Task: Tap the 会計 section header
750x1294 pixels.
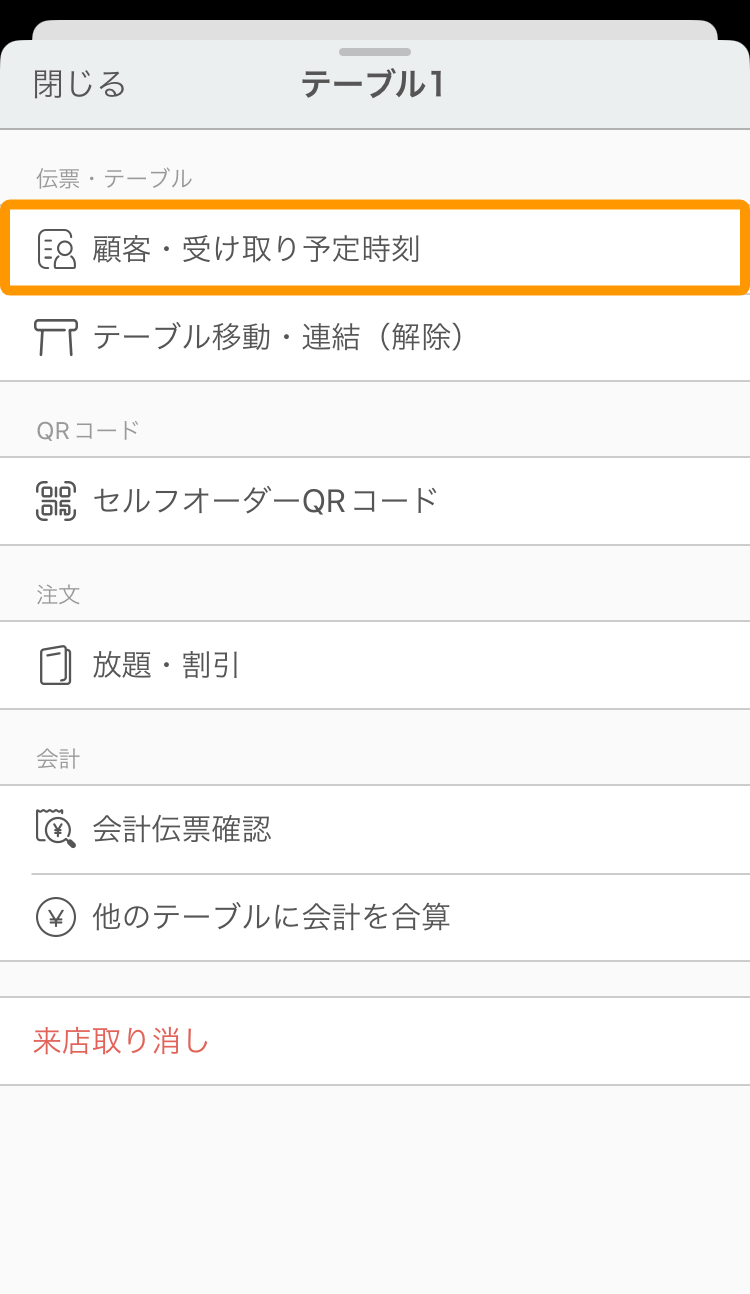Action: (58, 759)
